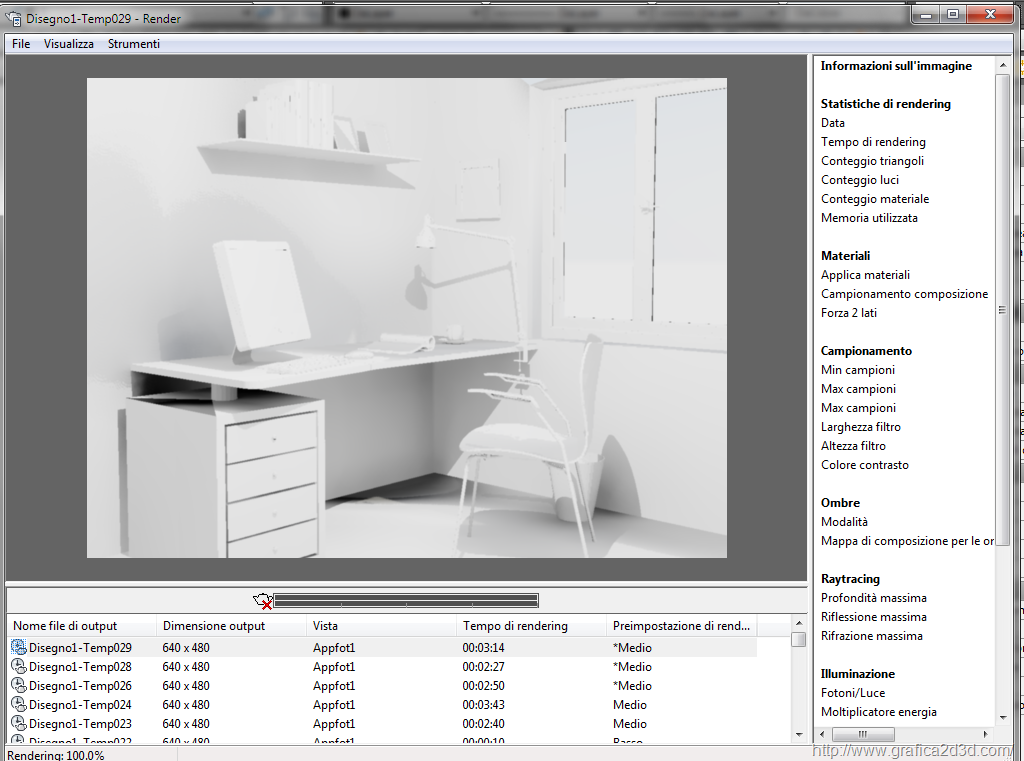Select Tempo di rendering in statistics panel
Viewport: 1024px width, 761px height.
tap(873, 142)
